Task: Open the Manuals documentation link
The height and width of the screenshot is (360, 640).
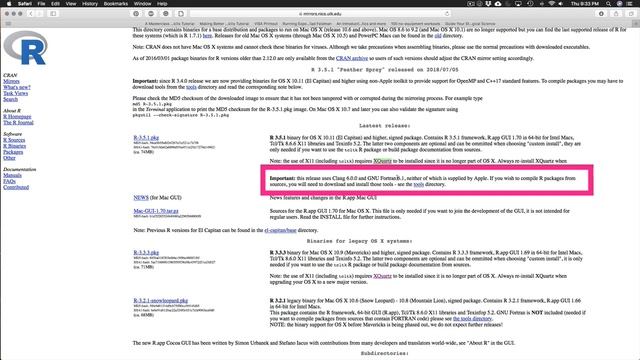Action: pyautogui.click(x=12, y=176)
